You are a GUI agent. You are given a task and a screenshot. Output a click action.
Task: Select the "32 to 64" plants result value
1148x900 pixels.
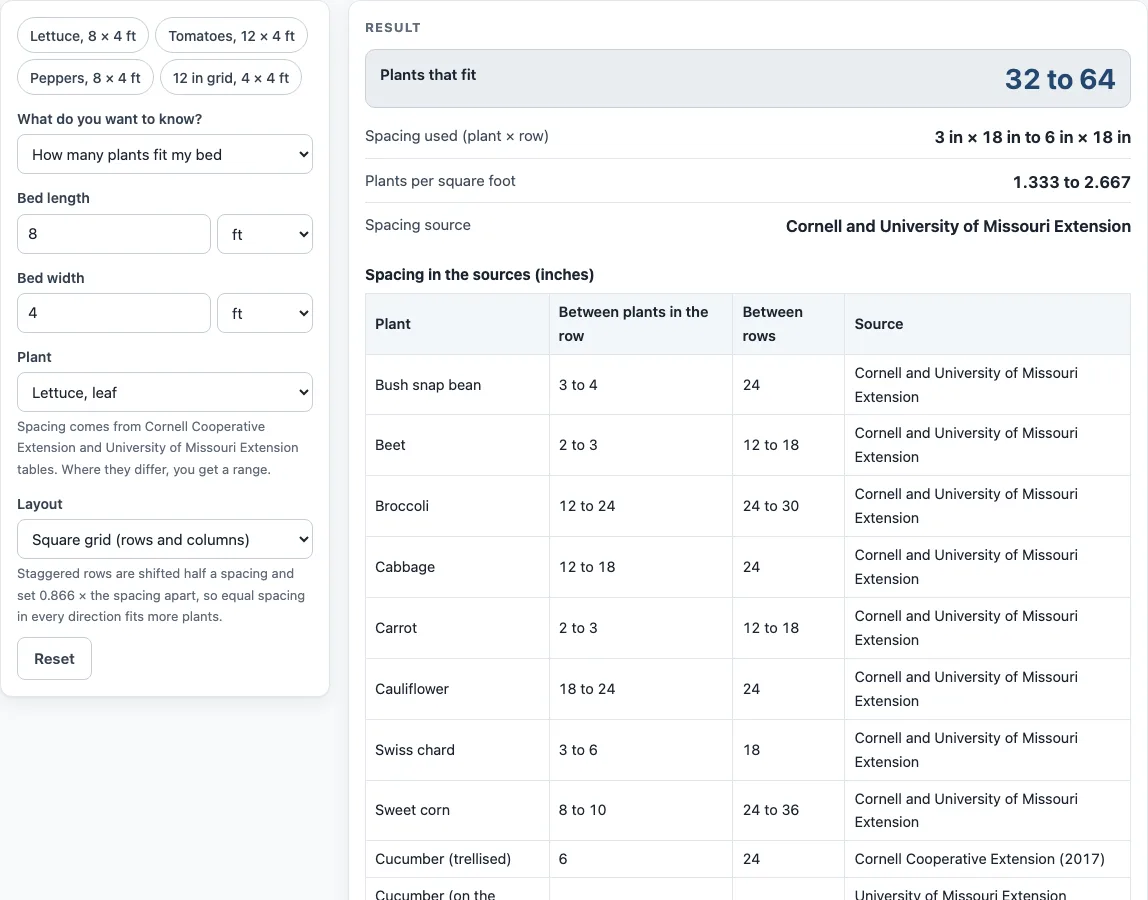coord(1059,79)
